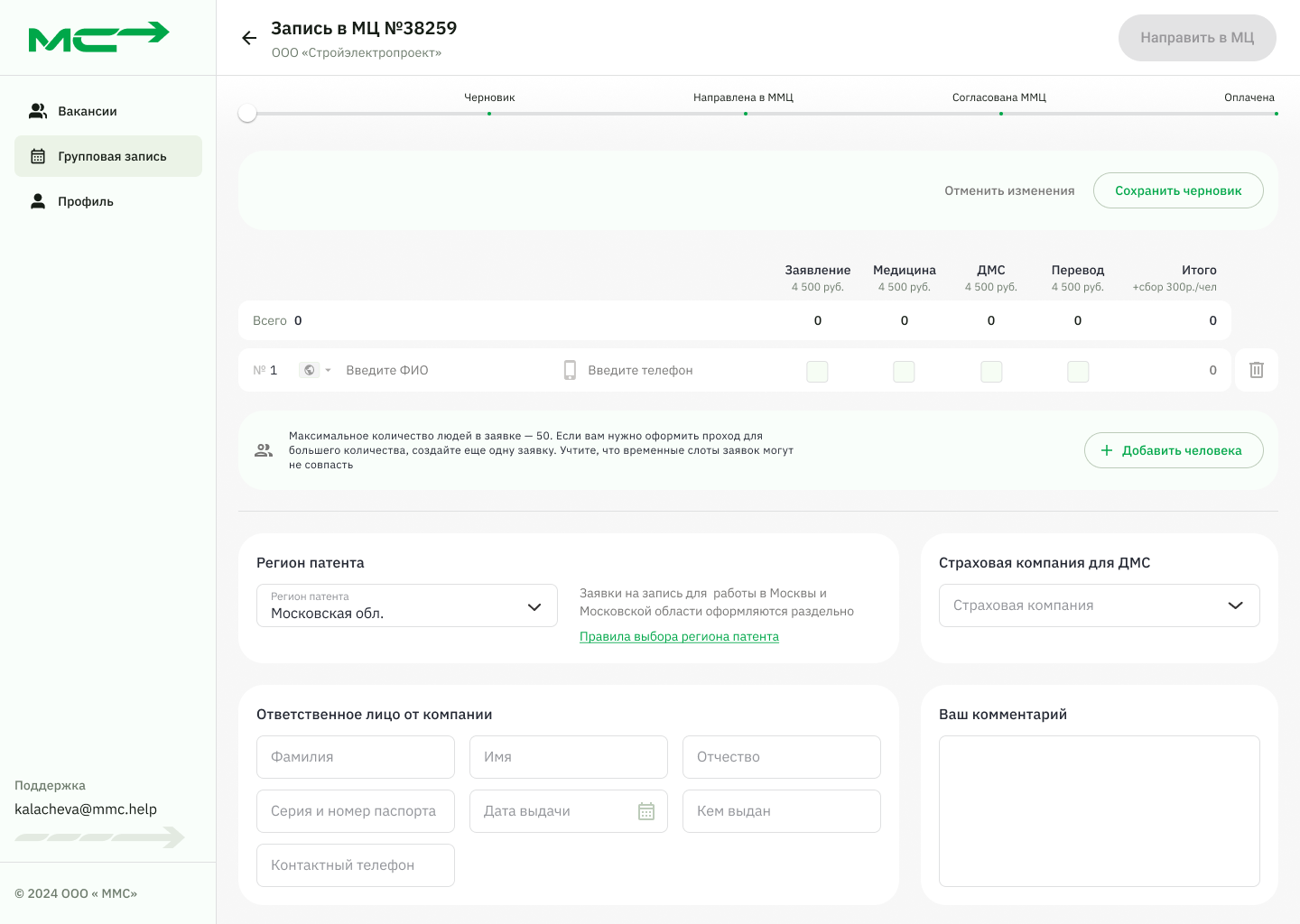The height and width of the screenshot is (924, 1300).
Task: Click the Вакансии people icon
Action: (38, 111)
